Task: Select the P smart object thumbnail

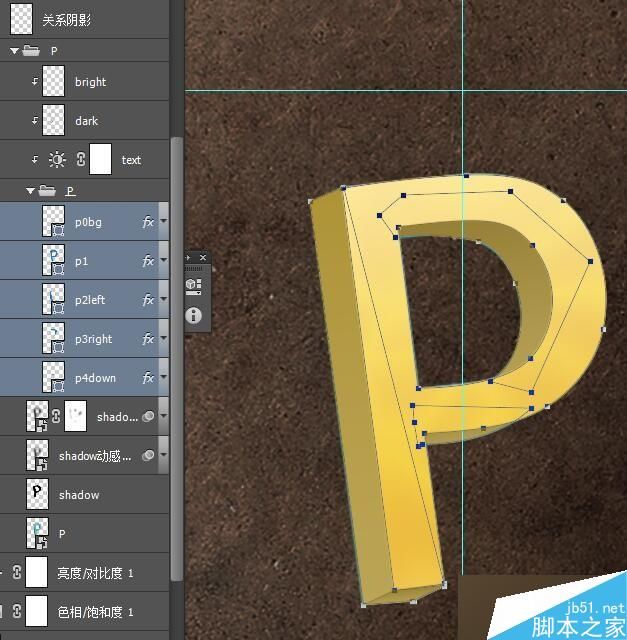Action: point(37,533)
